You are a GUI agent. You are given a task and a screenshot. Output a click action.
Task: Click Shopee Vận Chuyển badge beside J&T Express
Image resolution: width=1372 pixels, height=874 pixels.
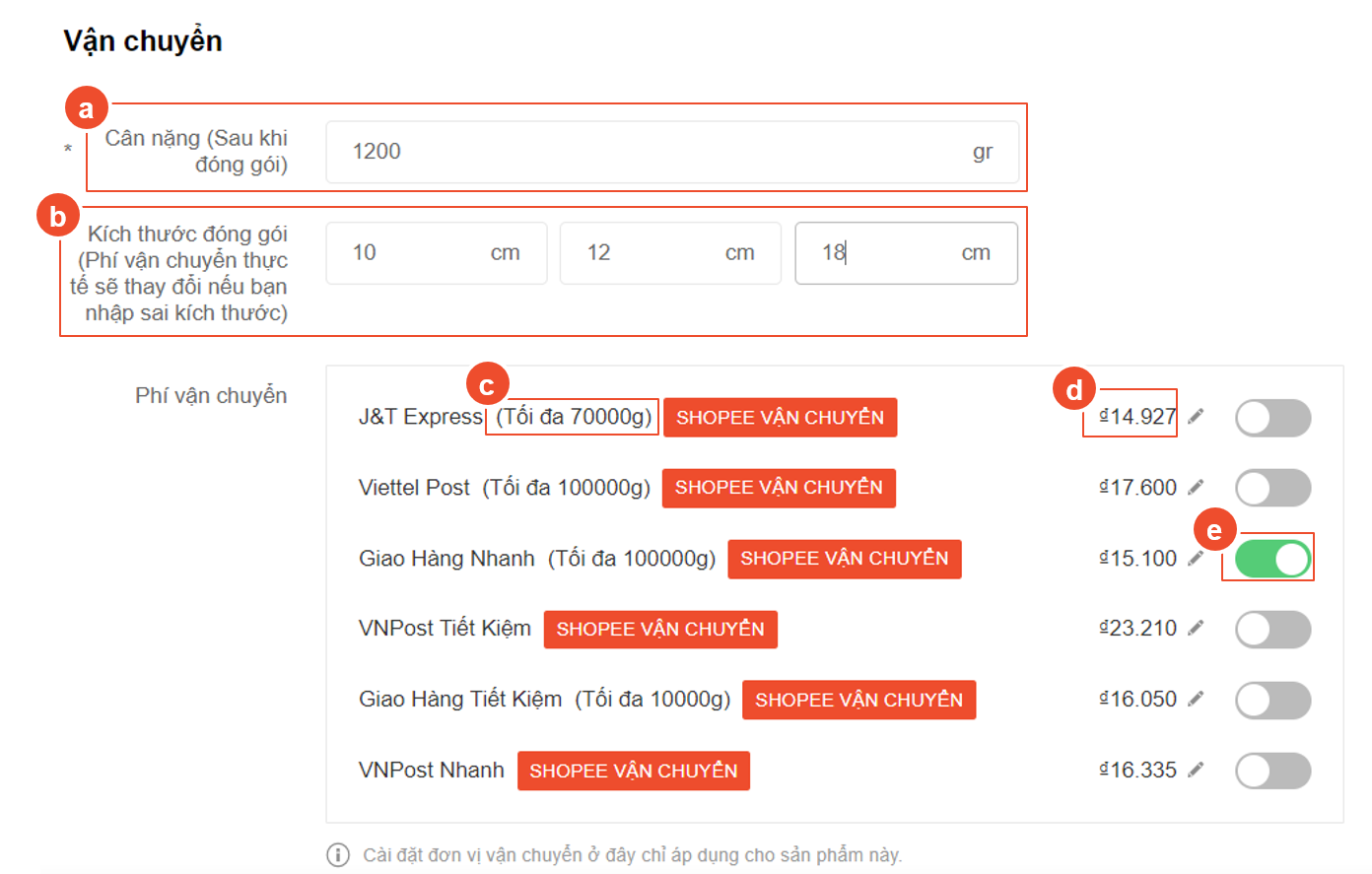tap(780, 418)
